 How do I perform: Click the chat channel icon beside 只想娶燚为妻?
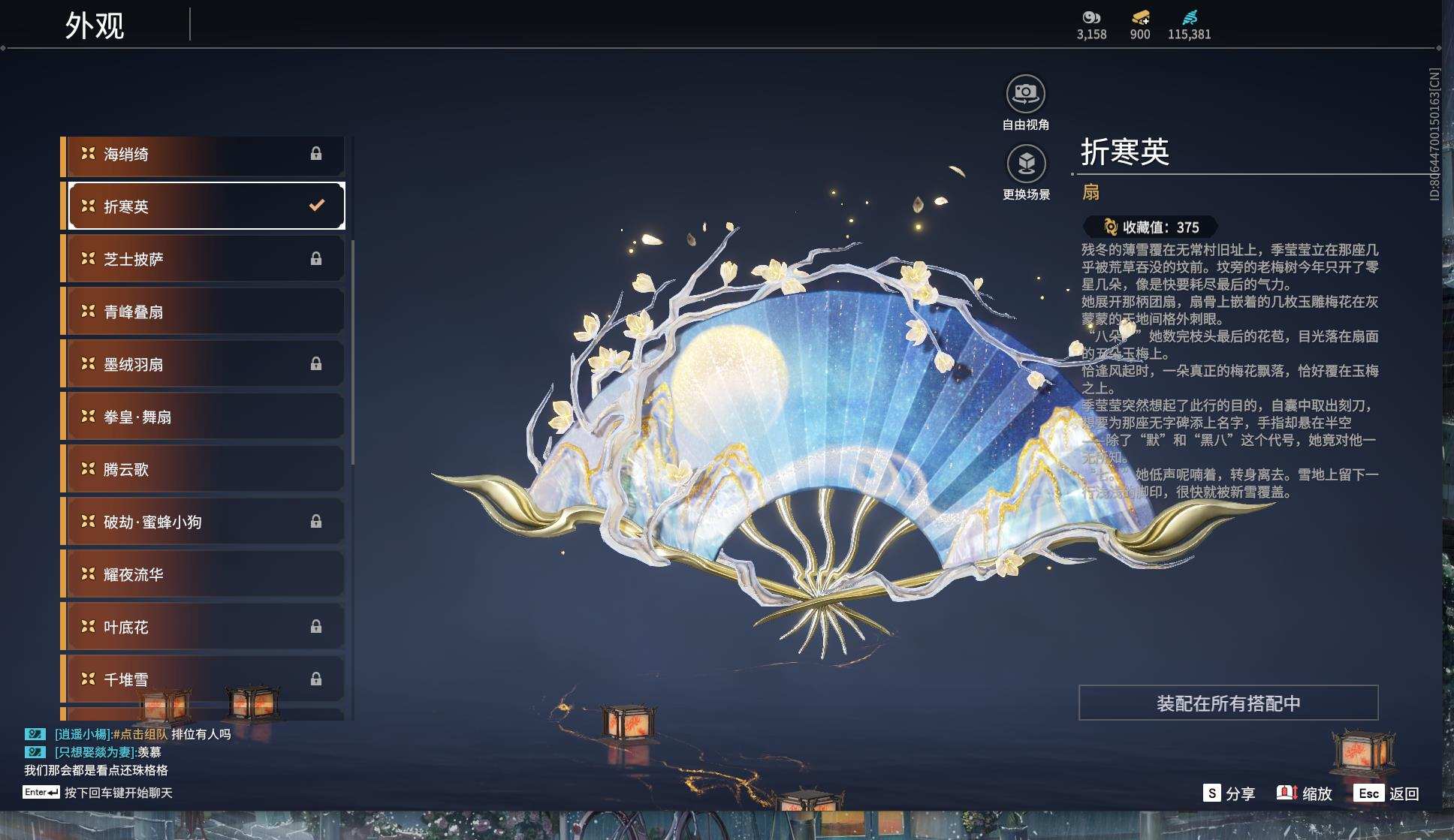pos(35,751)
